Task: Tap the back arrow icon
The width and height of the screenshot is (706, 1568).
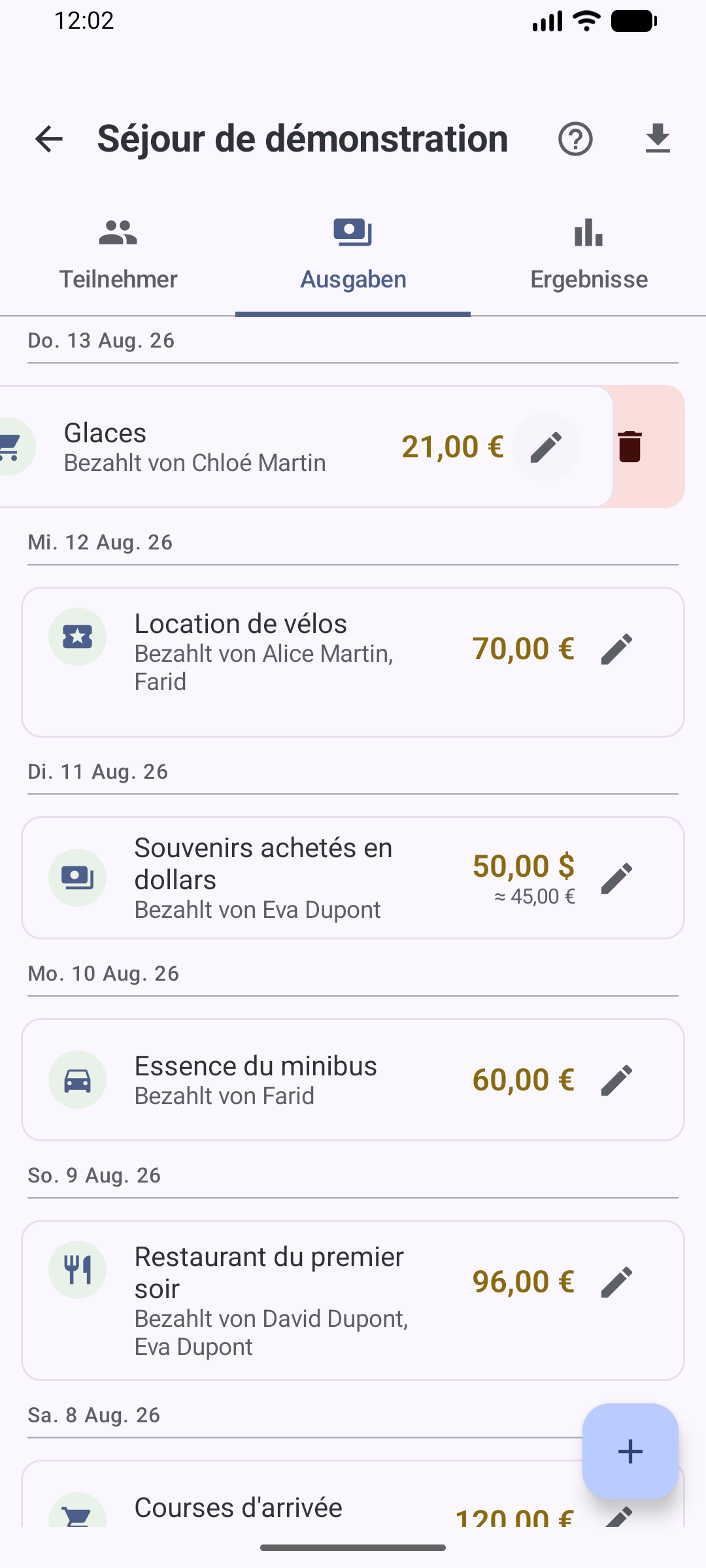Action: (x=49, y=139)
